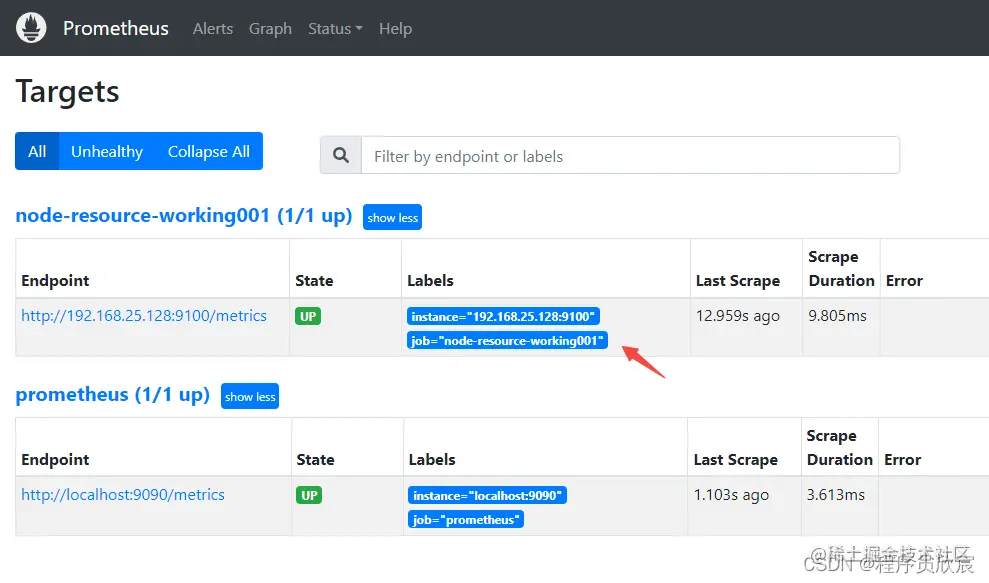This screenshot has width=989, height=583.
Task: Go to the Alerts page
Action: click(x=213, y=28)
